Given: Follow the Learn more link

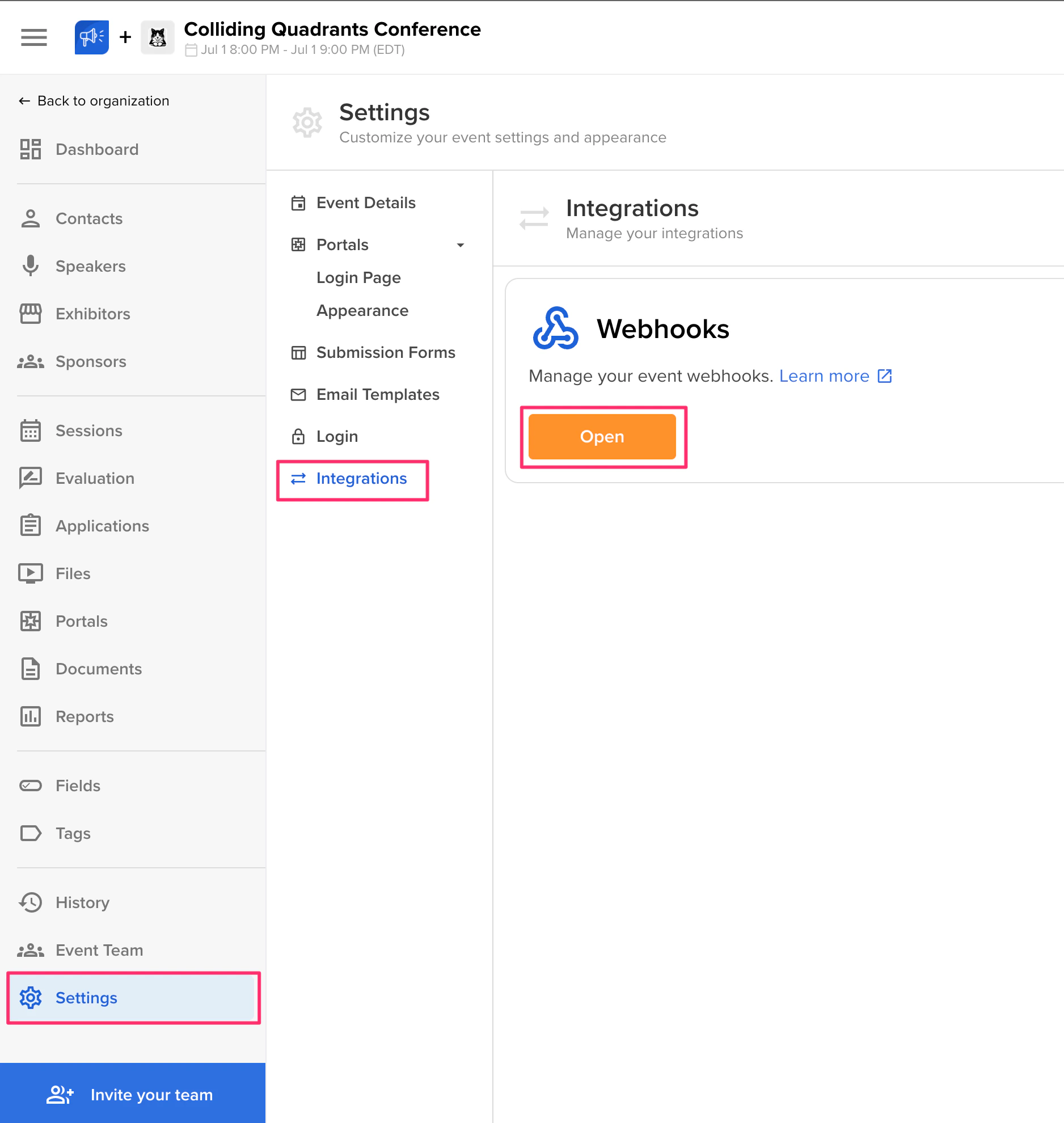Looking at the screenshot, I should click(x=824, y=375).
